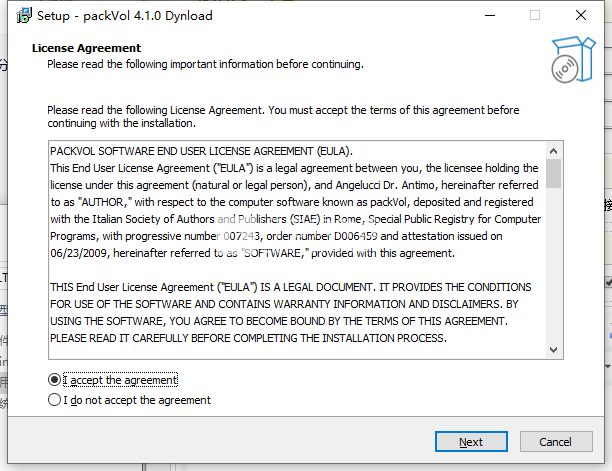Click the Setup installer icon in title bar
The width and height of the screenshot is (612, 471).
pyautogui.click(x=24, y=16)
